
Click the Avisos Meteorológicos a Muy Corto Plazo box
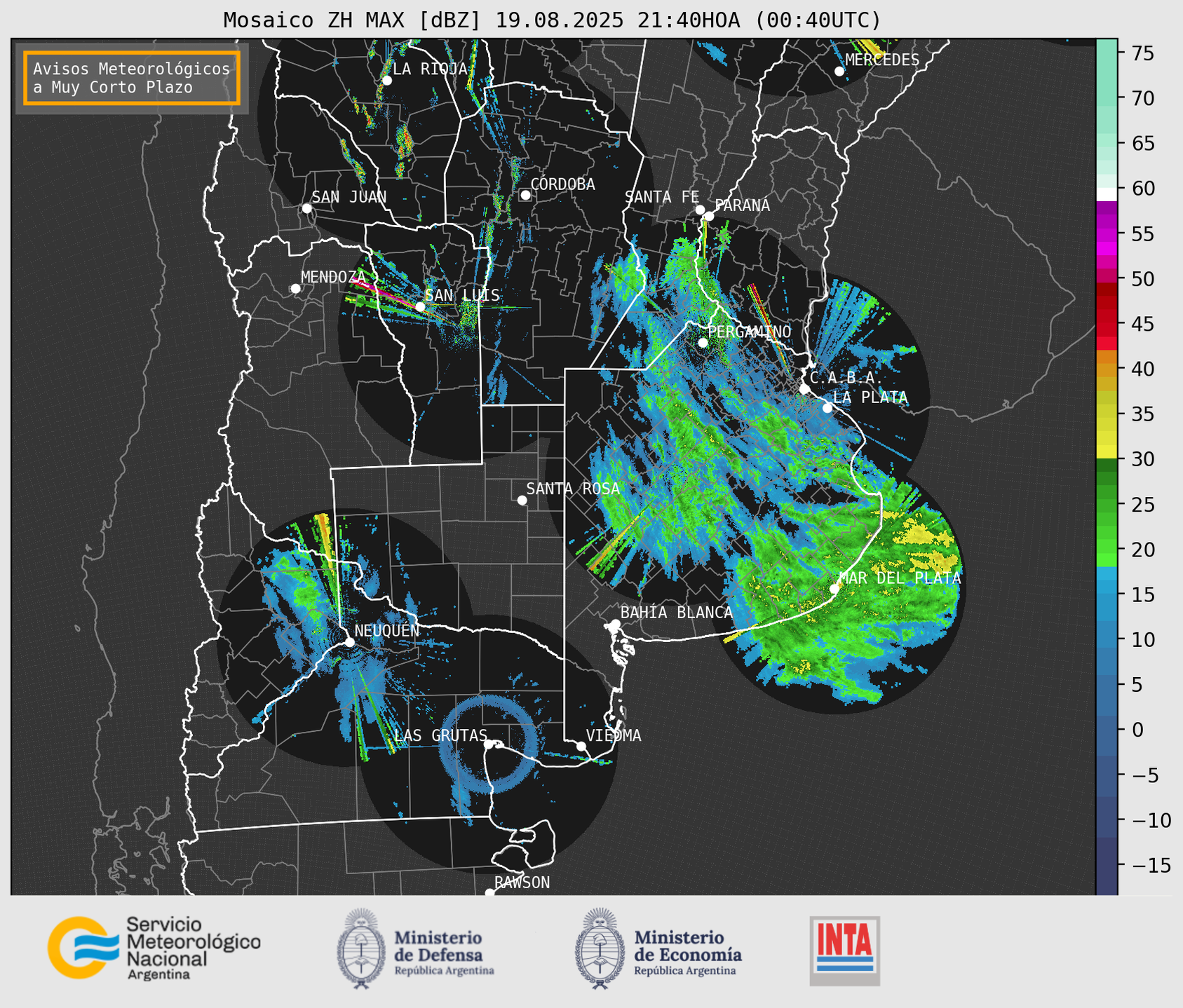132,78
